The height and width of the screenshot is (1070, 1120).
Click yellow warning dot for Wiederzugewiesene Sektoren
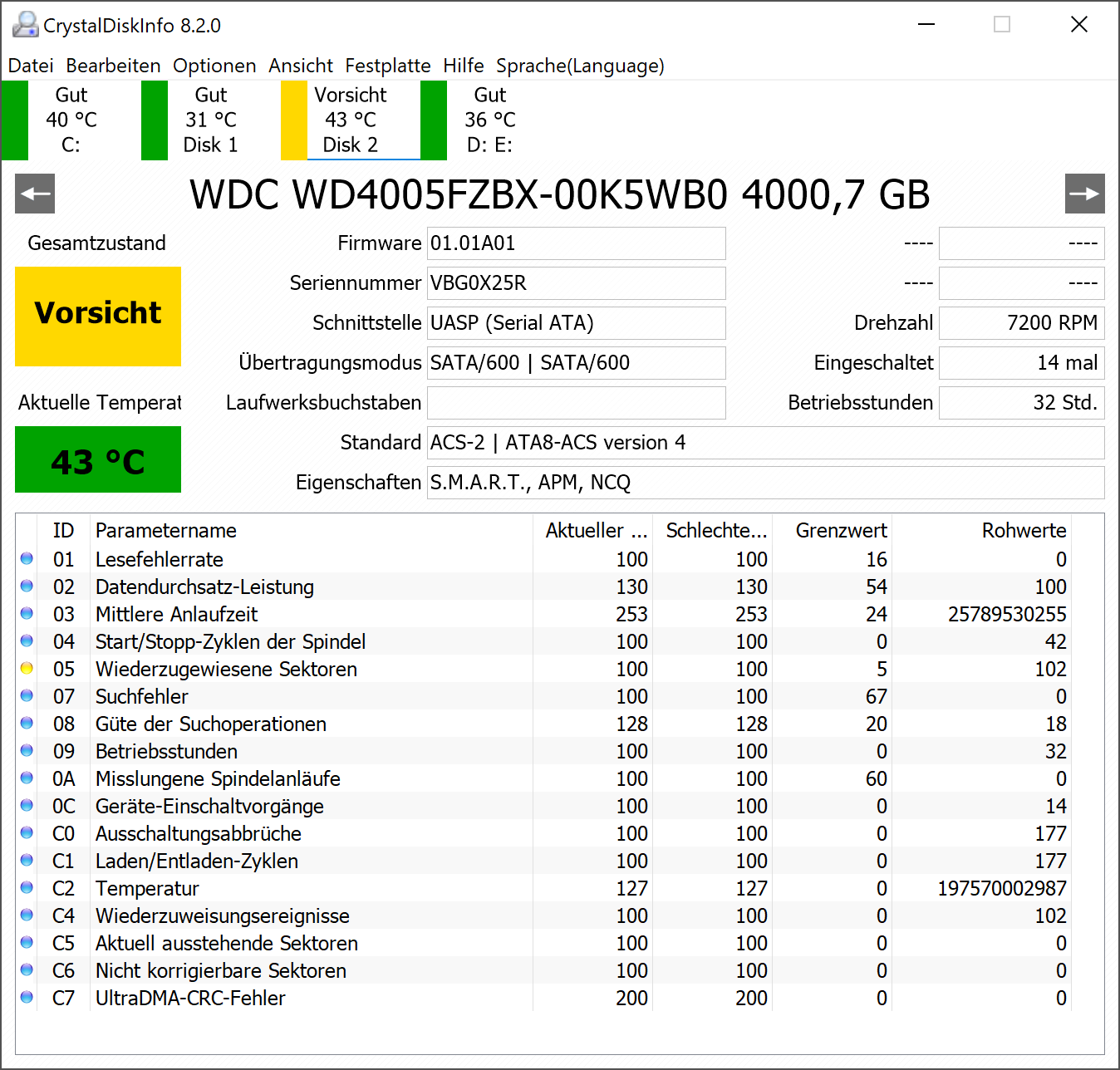pyautogui.click(x=27, y=668)
